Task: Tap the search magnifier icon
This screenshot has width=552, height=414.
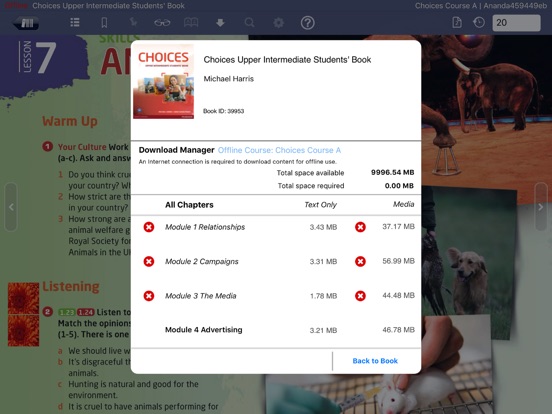Action: [250, 23]
